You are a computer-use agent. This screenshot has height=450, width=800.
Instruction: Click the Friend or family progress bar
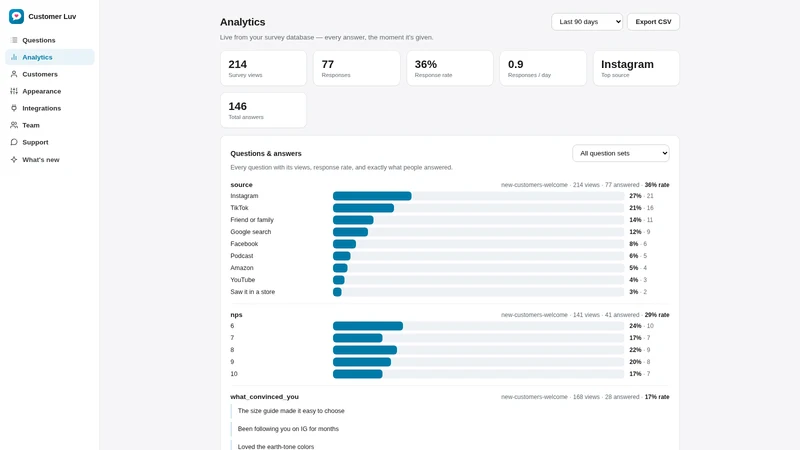click(478, 220)
